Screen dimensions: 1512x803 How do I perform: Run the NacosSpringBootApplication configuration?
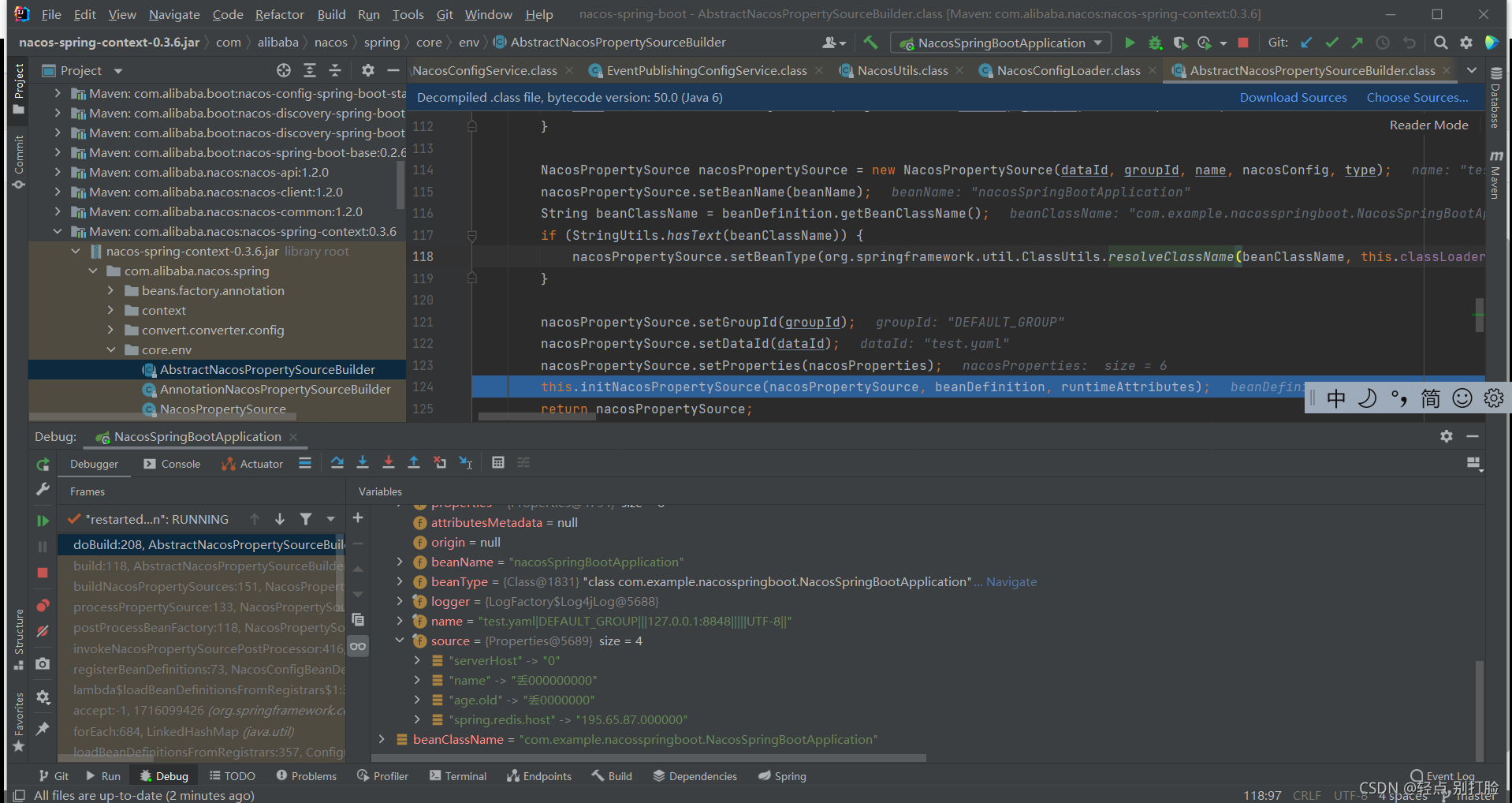pos(1130,43)
